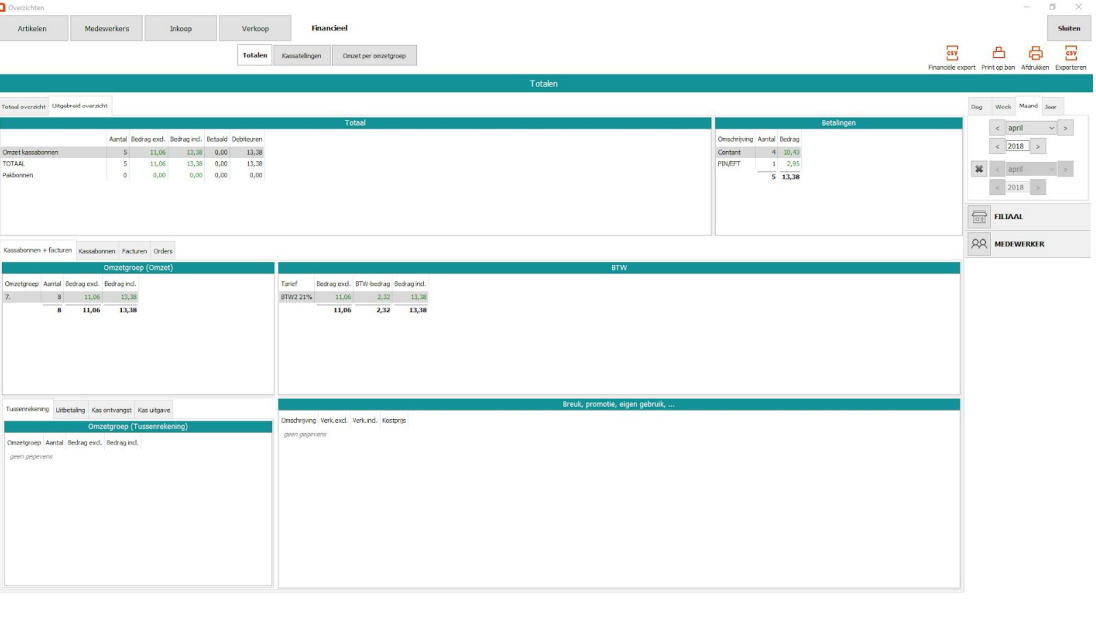Click the Afdrukken printer icon
Viewport: 1096px width, 619px height.
click(1035, 54)
